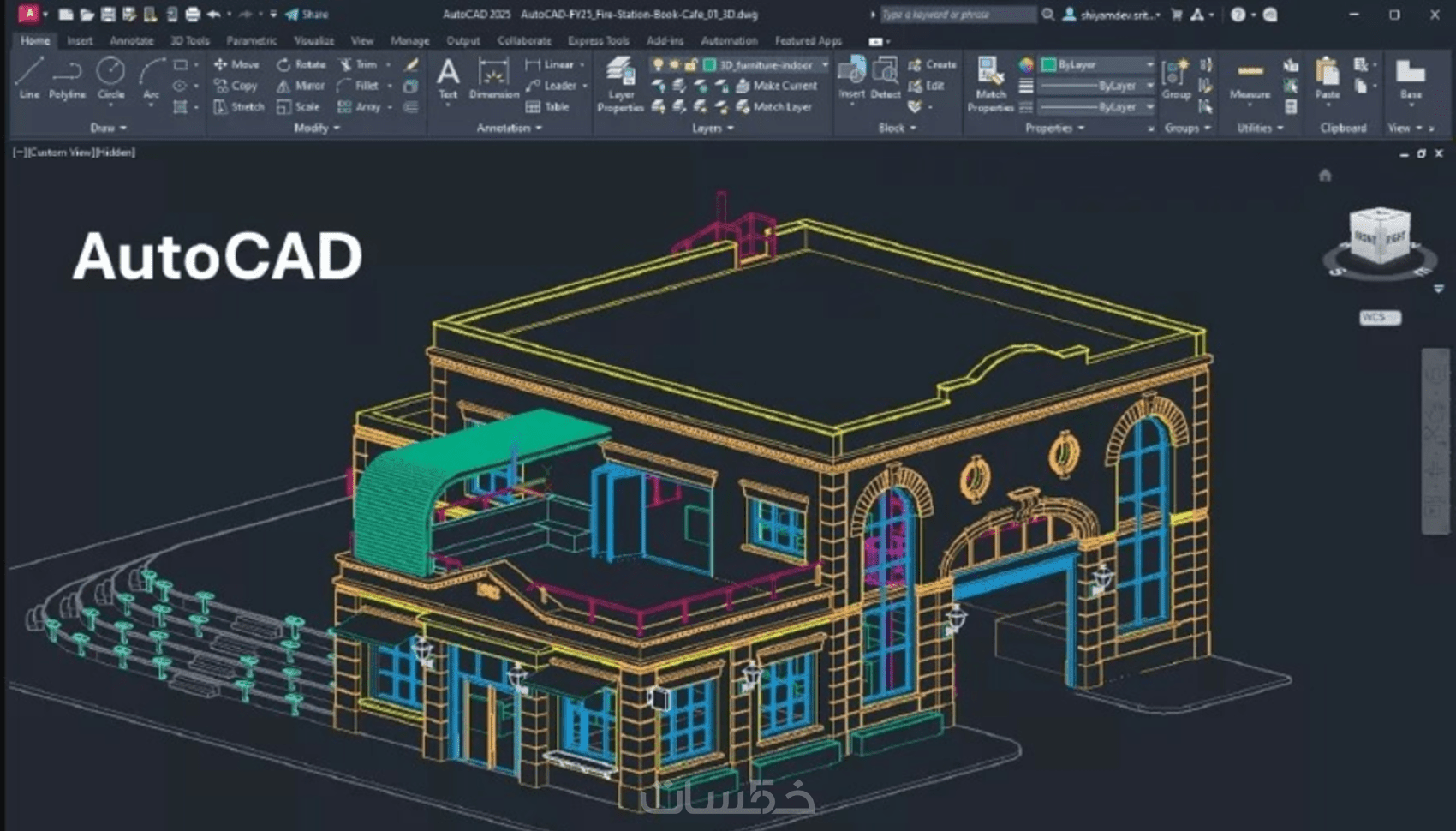
Task: Click the Dimension tool
Action: (494, 78)
